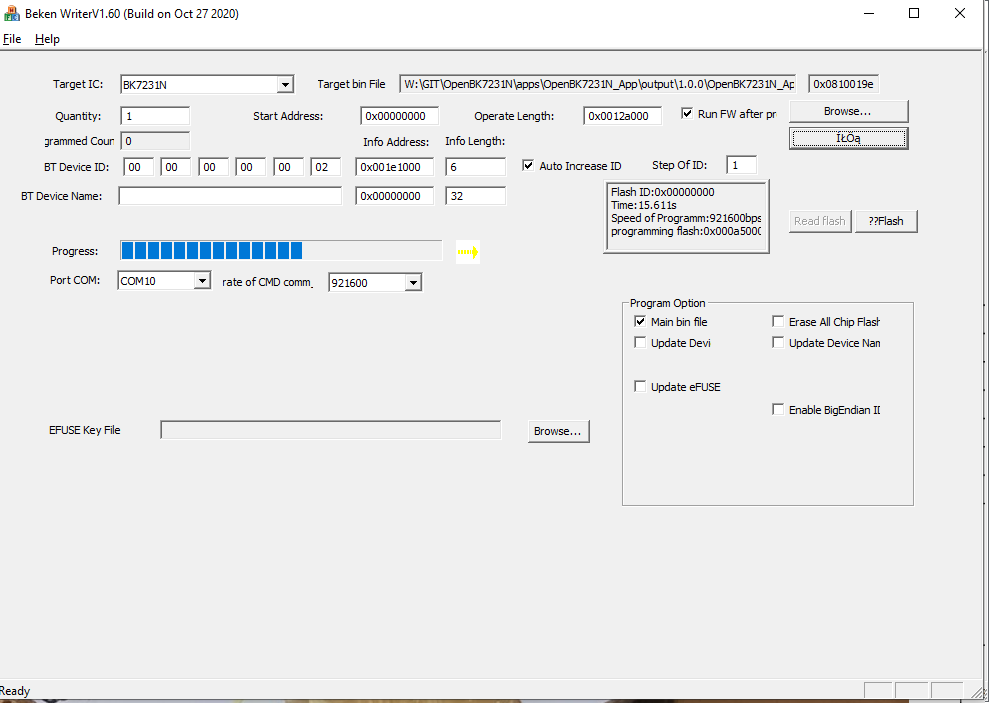This screenshot has width=989, height=703.
Task: Click device name length field 32
Action: pos(475,196)
